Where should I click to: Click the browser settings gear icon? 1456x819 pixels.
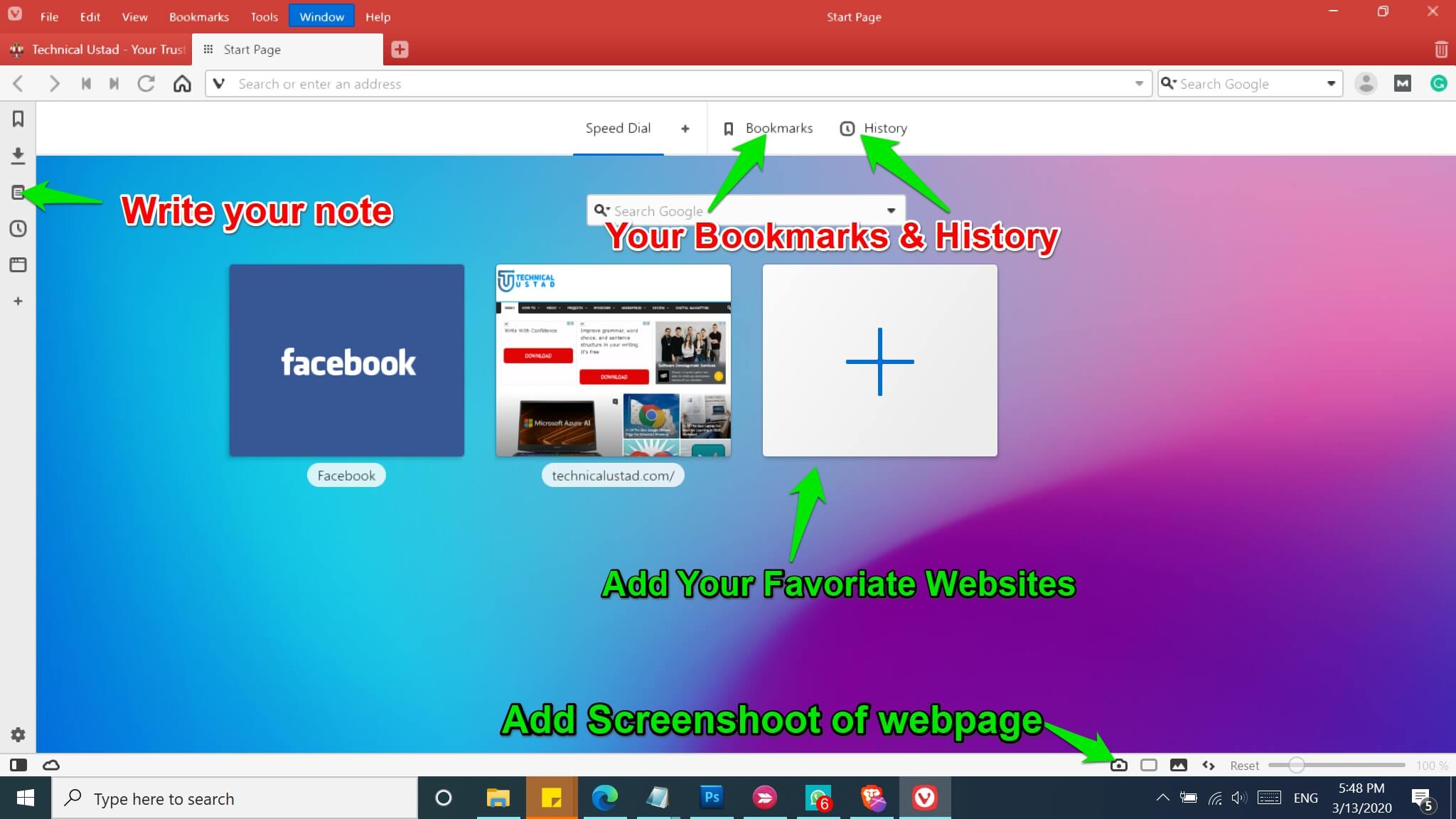(x=17, y=735)
